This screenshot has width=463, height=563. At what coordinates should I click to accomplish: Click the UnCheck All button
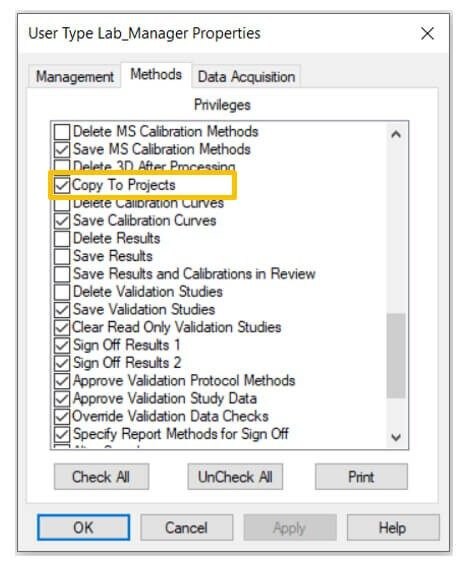(235, 477)
